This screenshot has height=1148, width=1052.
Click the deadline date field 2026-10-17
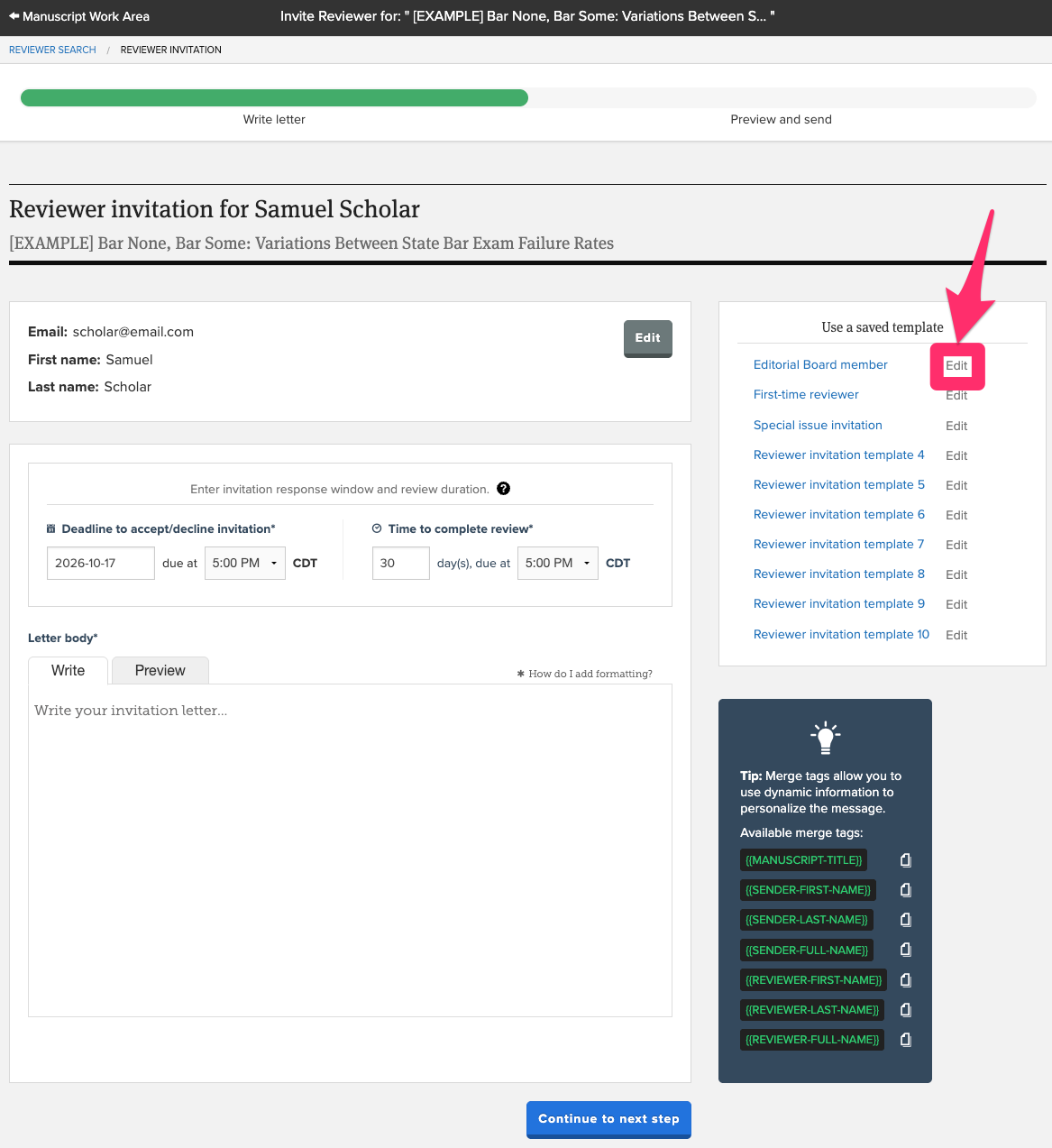[x=101, y=563]
